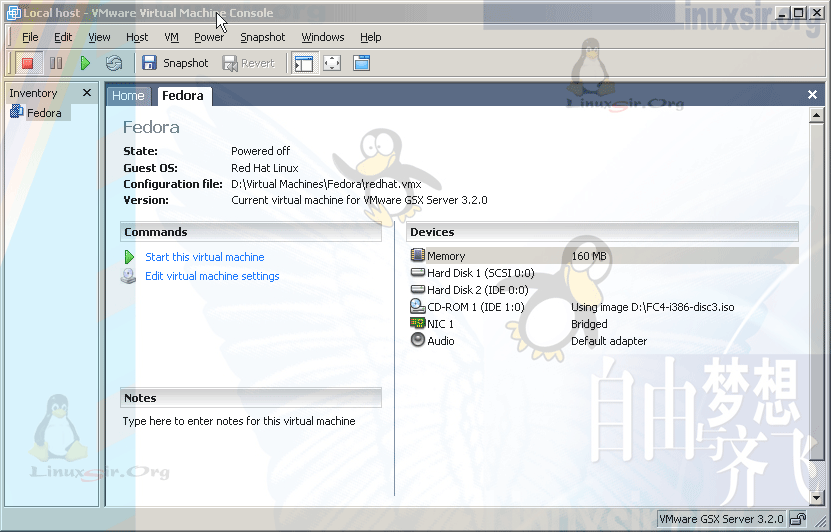The height and width of the screenshot is (532, 831).
Task: Toggle quick switch mode icon
Action: coord(361,64)
